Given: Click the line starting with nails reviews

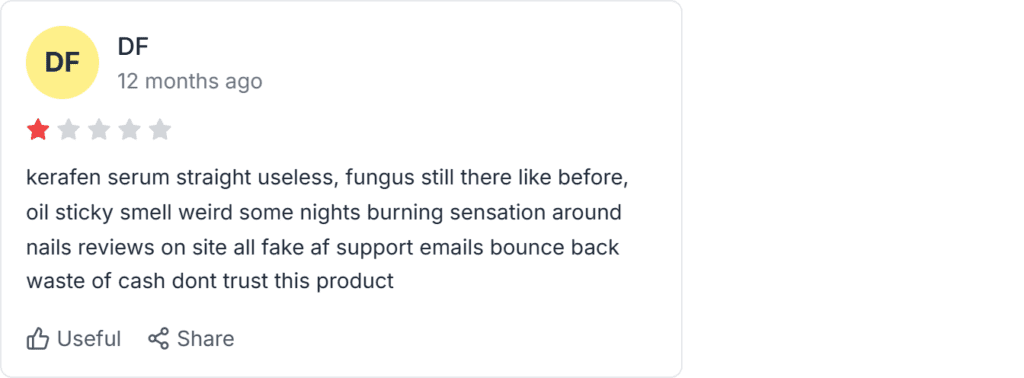Looking at the screenshot, I should tap(323, 248).
